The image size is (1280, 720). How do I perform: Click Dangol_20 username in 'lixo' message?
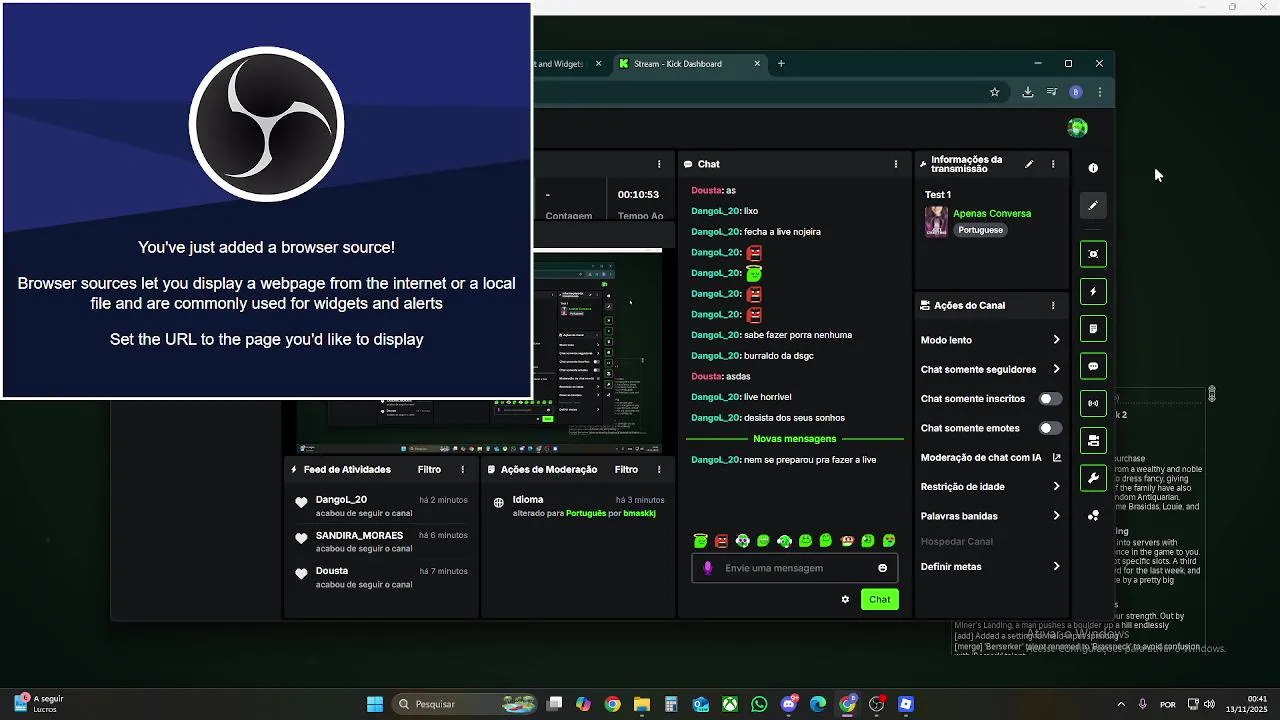tap(715, 211)
